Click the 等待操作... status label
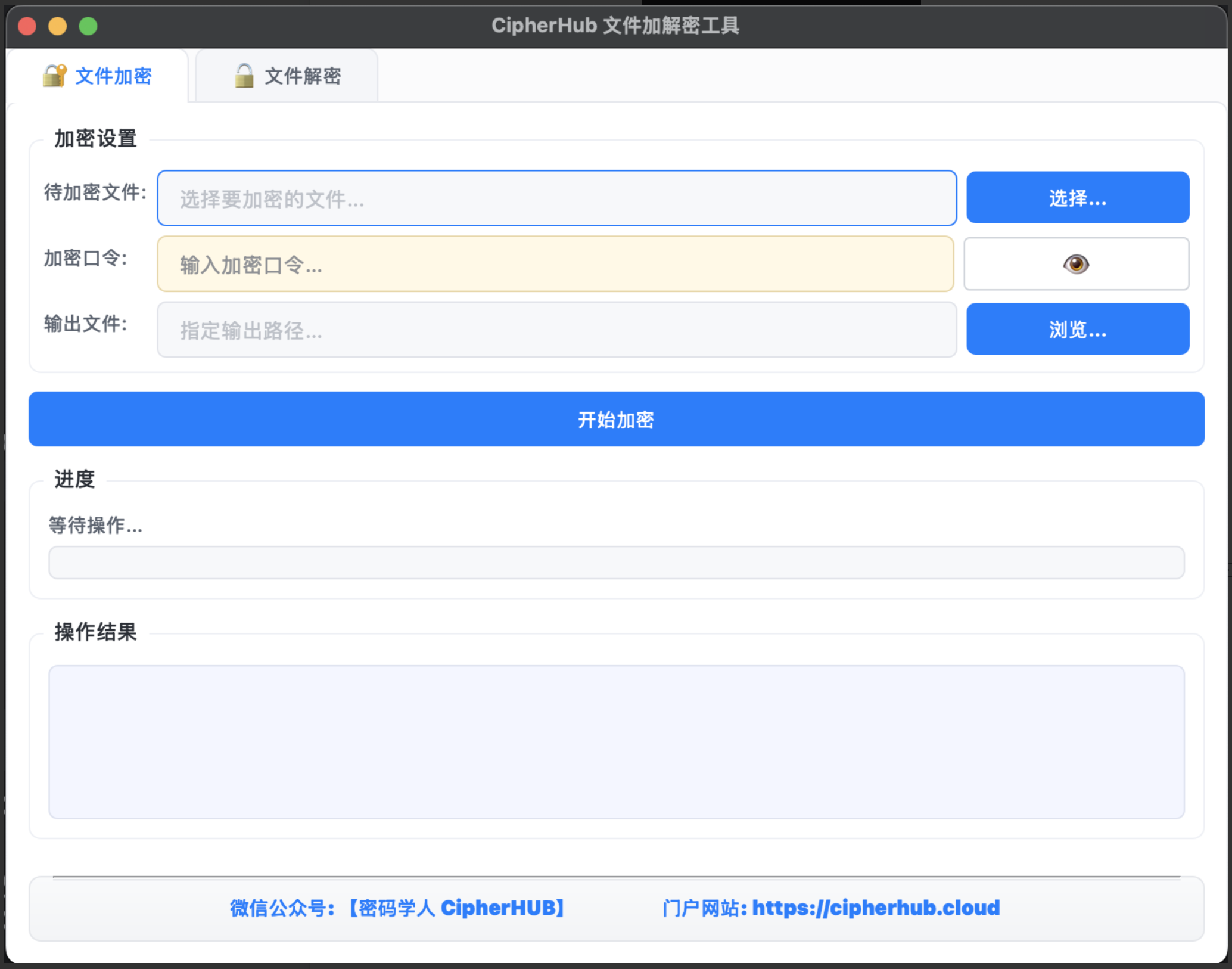This screenshot has width=1232, height=969. click(95, 525)
